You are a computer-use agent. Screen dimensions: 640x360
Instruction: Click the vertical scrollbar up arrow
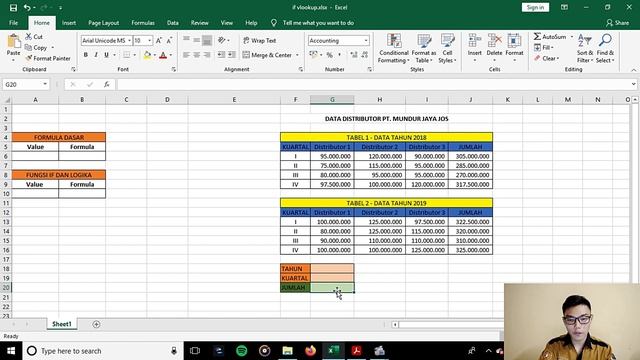pos(635,100)
